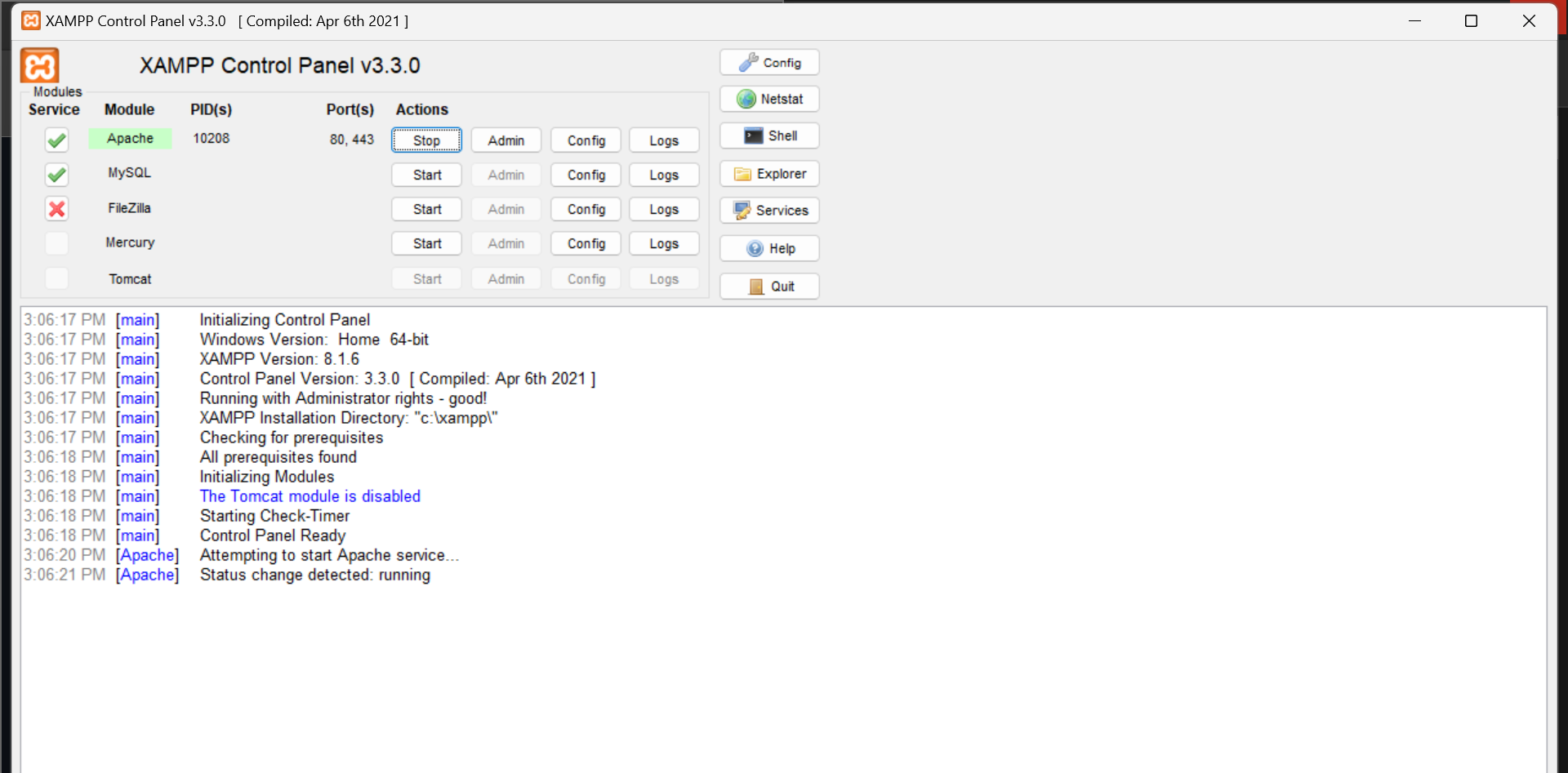1568x773 pixels.
Task: Start the Mercury module
Action: [426, 243]
